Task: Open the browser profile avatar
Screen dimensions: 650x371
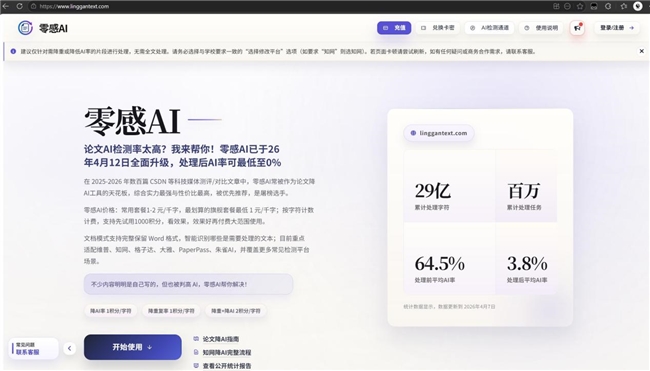Action: [638, 6]
